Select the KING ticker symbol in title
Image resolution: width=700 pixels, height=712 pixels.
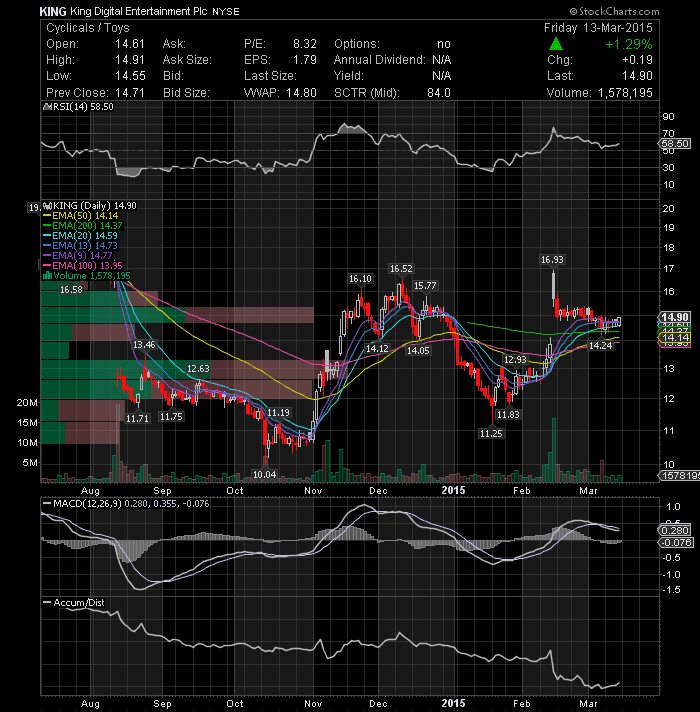[x=53, y=11]
